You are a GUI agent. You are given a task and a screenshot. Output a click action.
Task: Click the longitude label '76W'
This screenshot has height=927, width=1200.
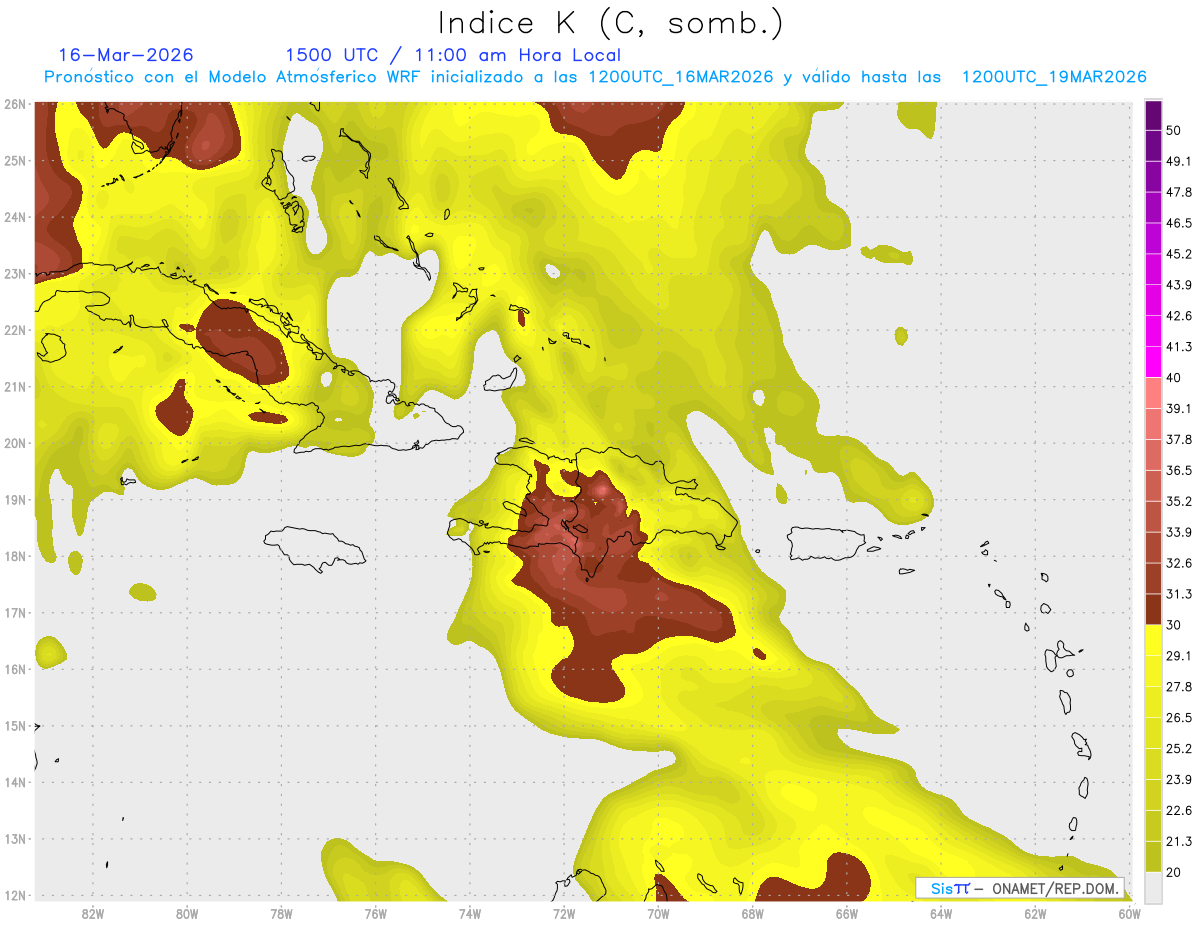375,913
